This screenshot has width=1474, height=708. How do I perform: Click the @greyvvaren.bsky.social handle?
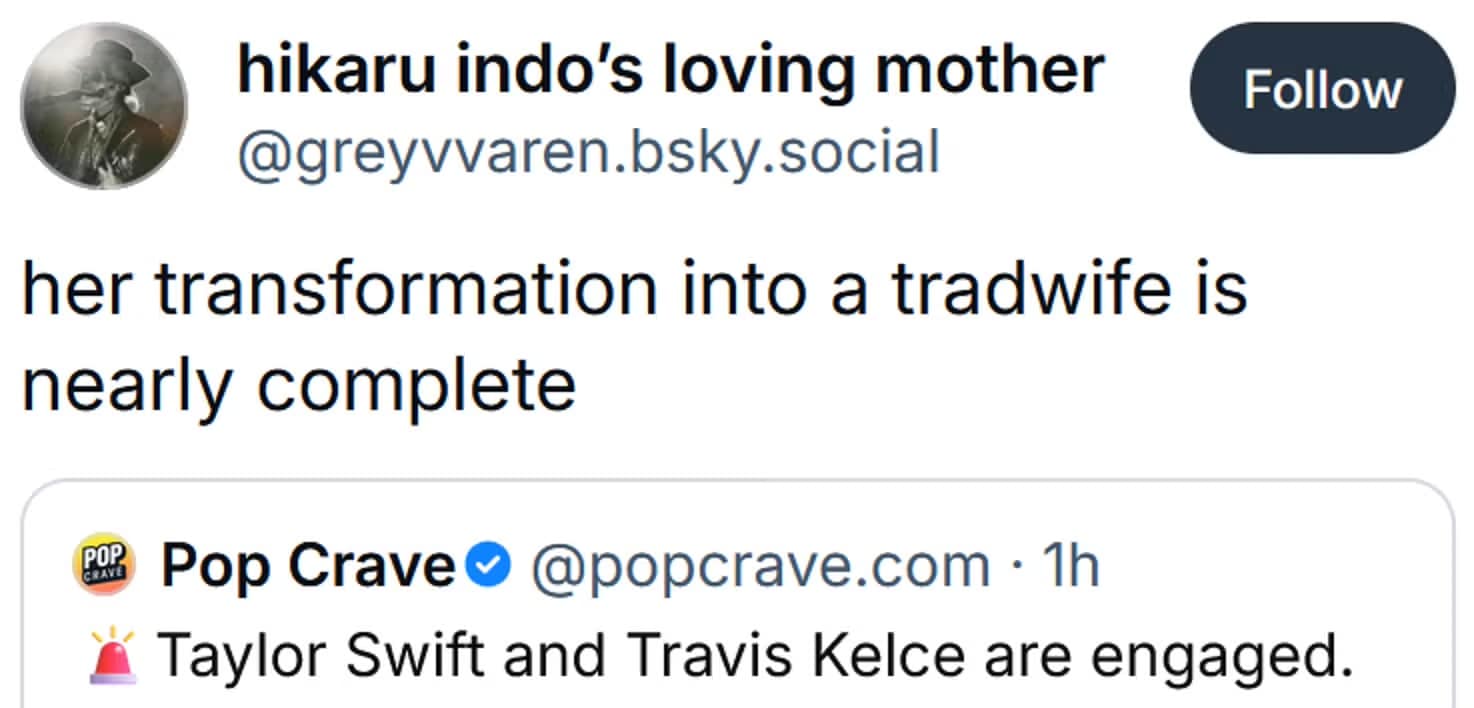pyautogui.click(x=587, y=152)
